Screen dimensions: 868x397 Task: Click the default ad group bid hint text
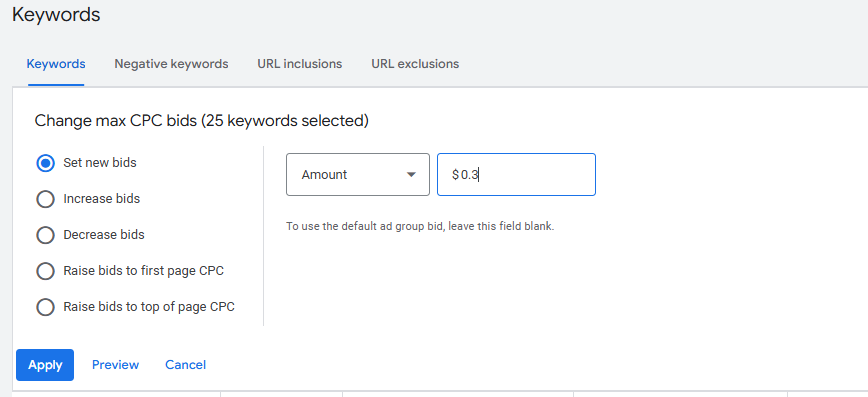(420, 226)
